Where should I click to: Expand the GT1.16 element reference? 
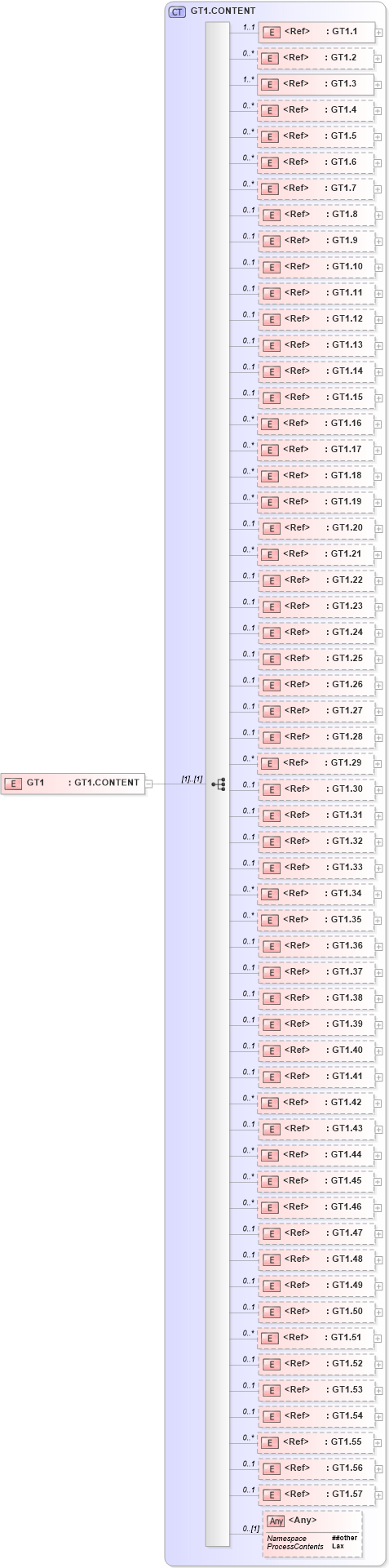coord(378,424)
